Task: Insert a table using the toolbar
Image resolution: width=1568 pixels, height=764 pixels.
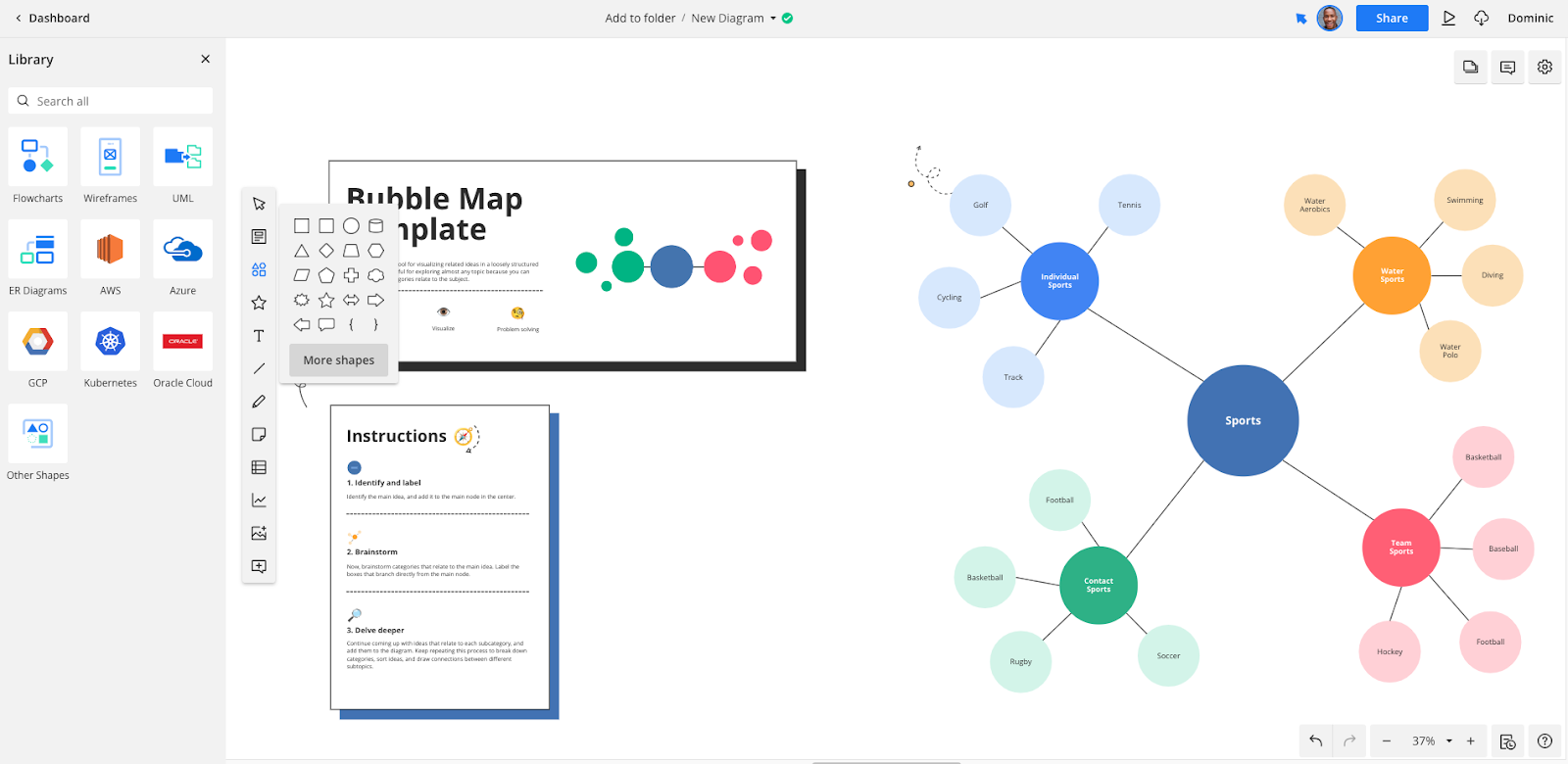Action: [259, 467]
